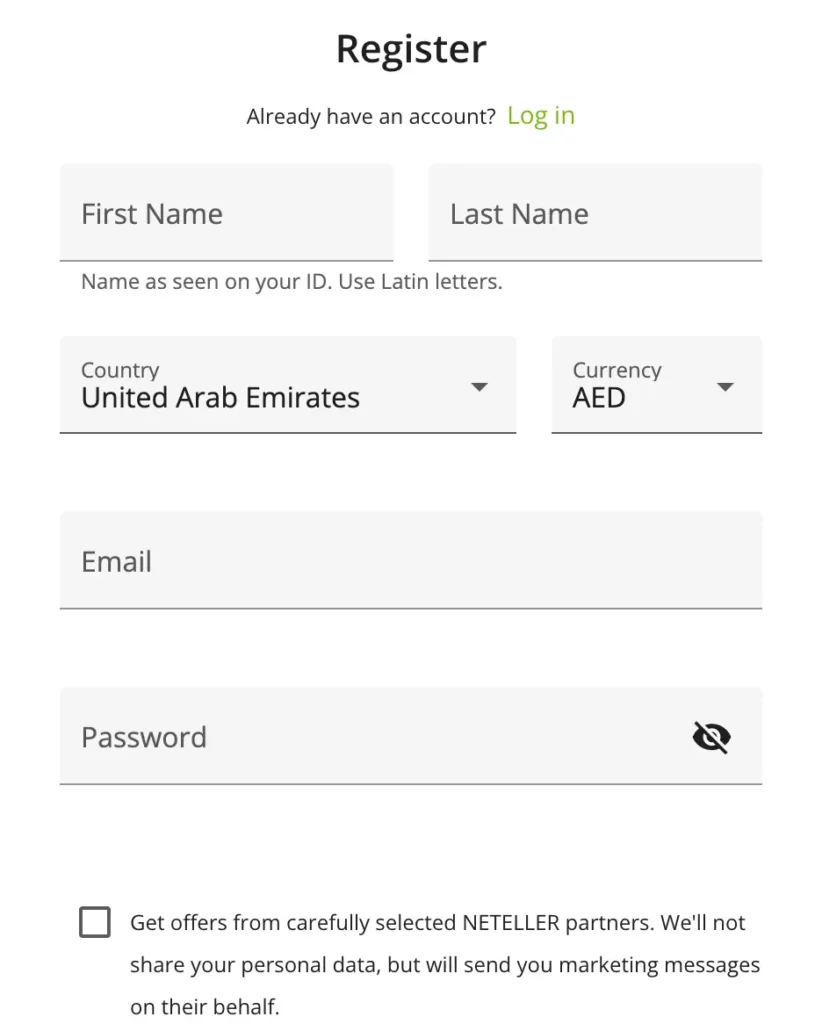Viewport: 815px width, 1024px height.
Task: Toggle password visibility eye icon
Action: pyautogui.click(x=711, y=738)
